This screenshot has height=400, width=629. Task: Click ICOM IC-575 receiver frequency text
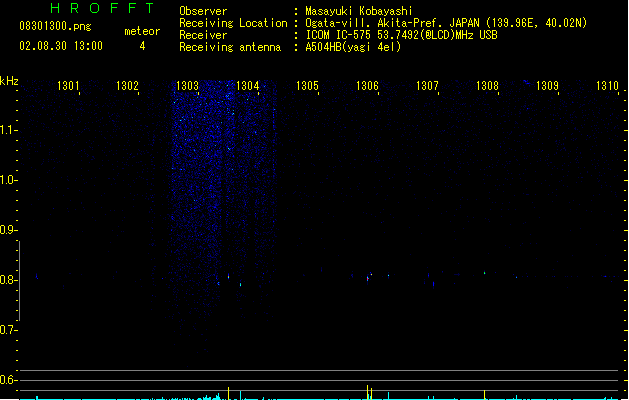(402, 35)
